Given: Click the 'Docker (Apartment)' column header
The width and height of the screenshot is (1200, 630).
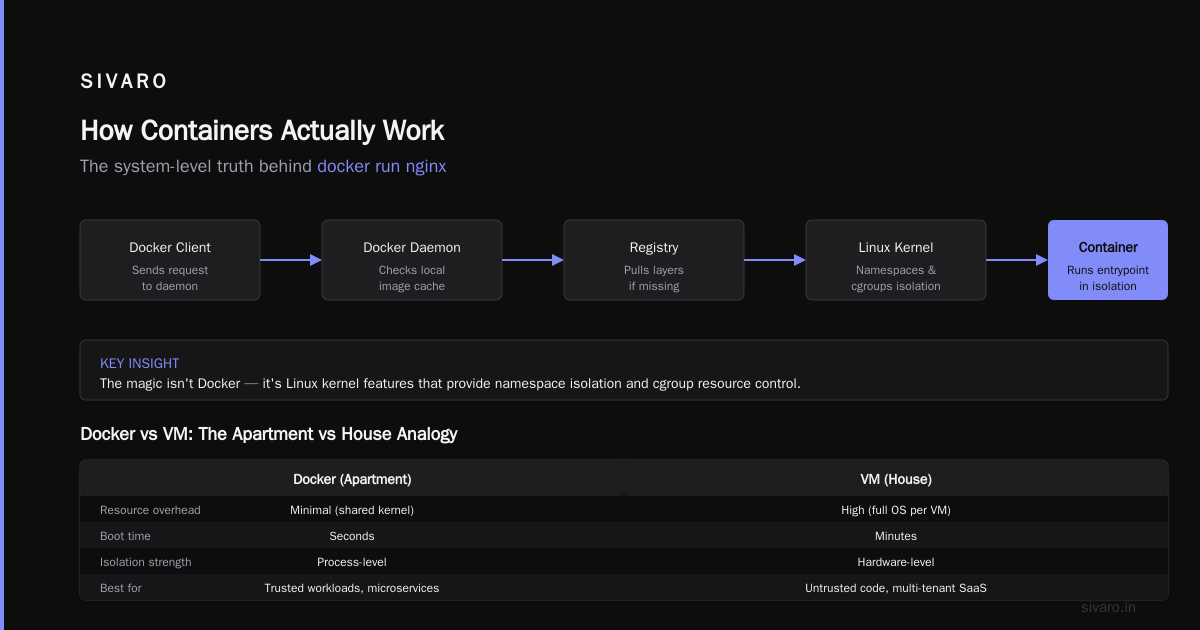Looking at the screenshot, I should tap(352, 479).
